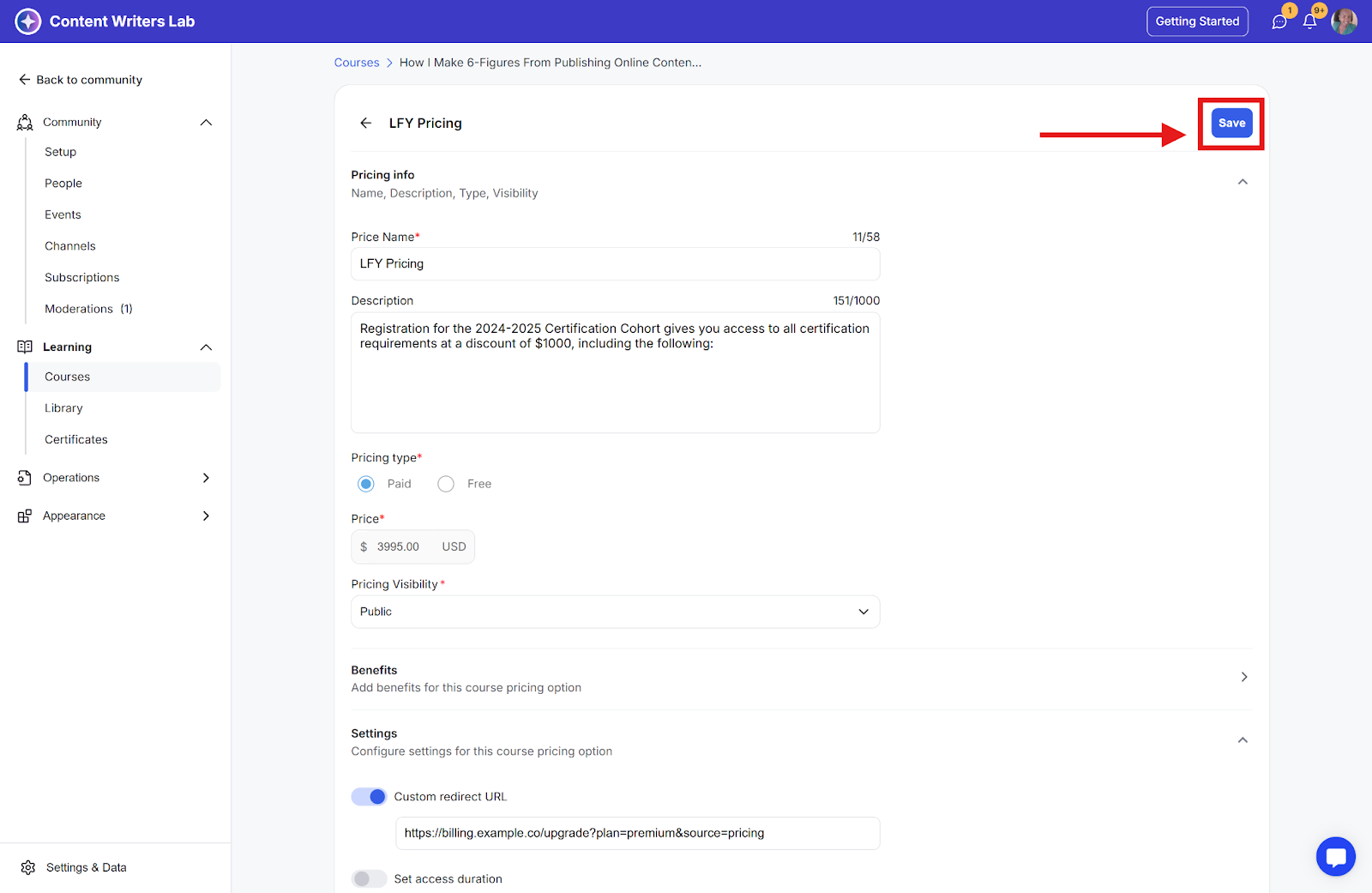This screenshot has height=893, width=1372.
Task: Disable the Custom redirect URL toggle
Action: tap(369, 797)
